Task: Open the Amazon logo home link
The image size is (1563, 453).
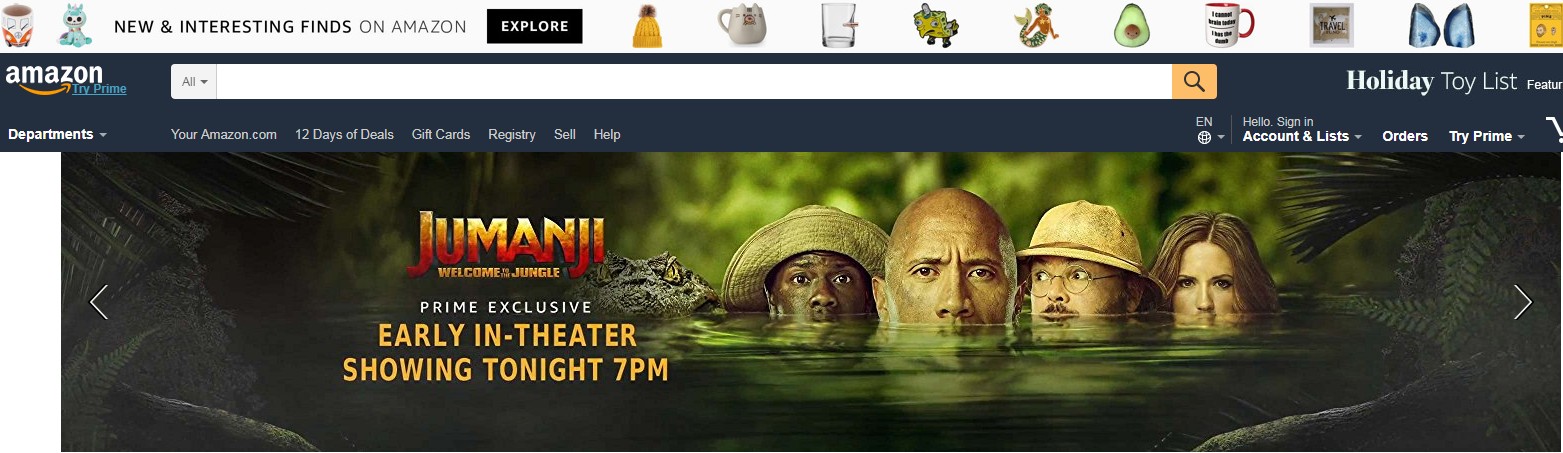Action: (x=54, y=79)
